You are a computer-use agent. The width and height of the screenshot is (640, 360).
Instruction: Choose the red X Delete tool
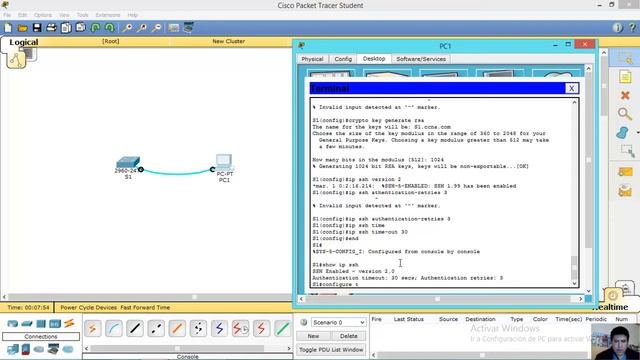point(625,96)
